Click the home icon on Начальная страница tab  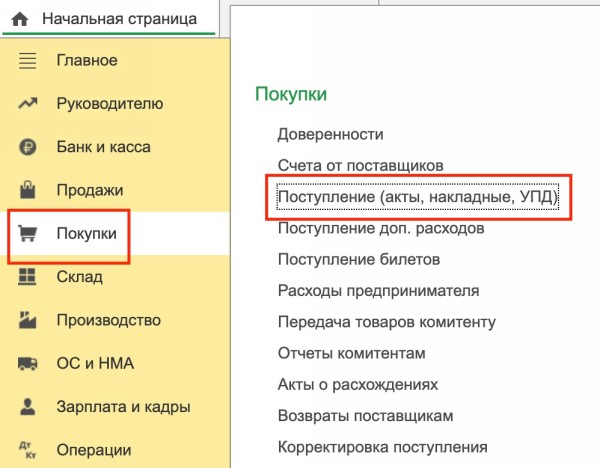(x=19, y=18)
